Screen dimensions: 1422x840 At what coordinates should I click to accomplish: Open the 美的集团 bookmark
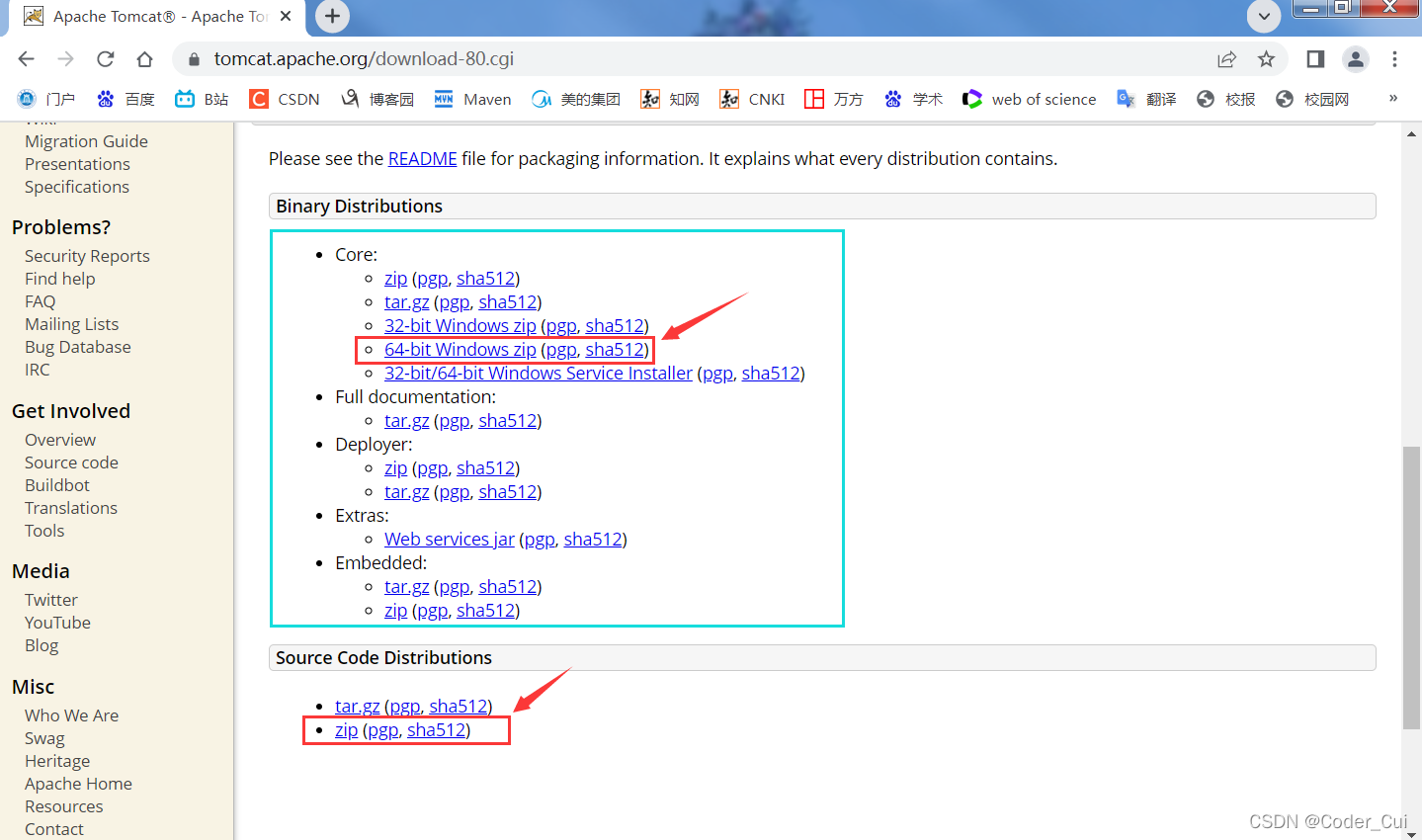tap(576, 99)
